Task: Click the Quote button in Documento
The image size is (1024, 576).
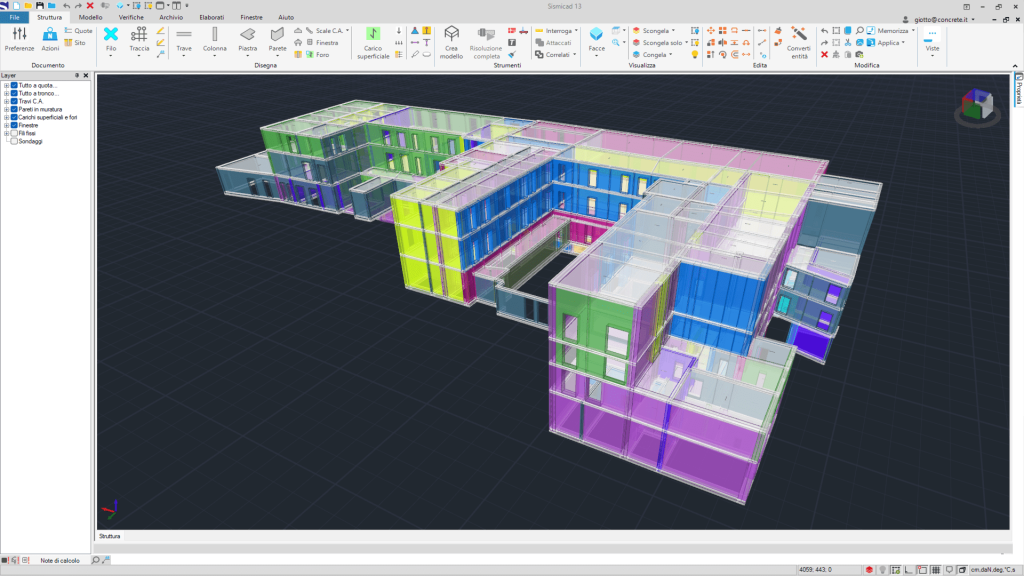Action: (78, 31)
